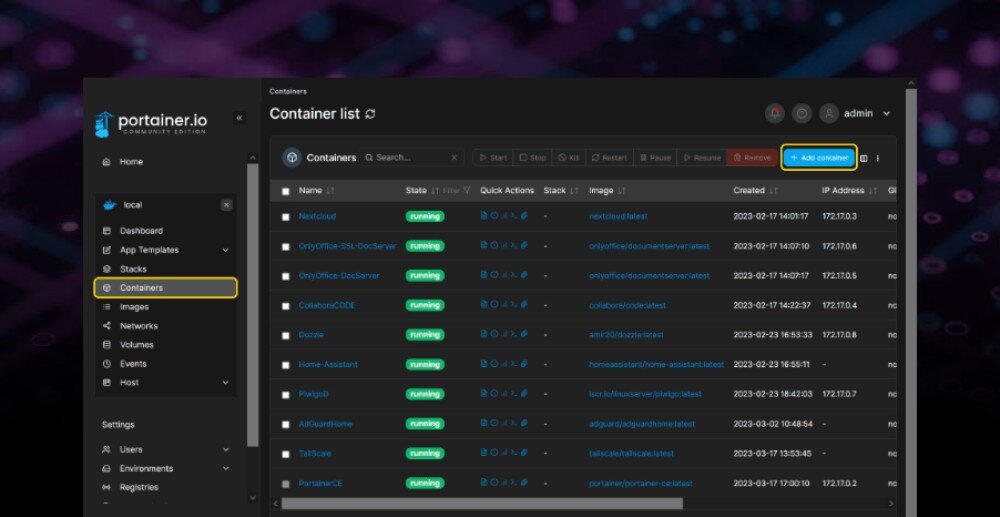The image size is (1000, 517).
Task: Open inspect quick action for Nextcloud
Action: point(494,216)
